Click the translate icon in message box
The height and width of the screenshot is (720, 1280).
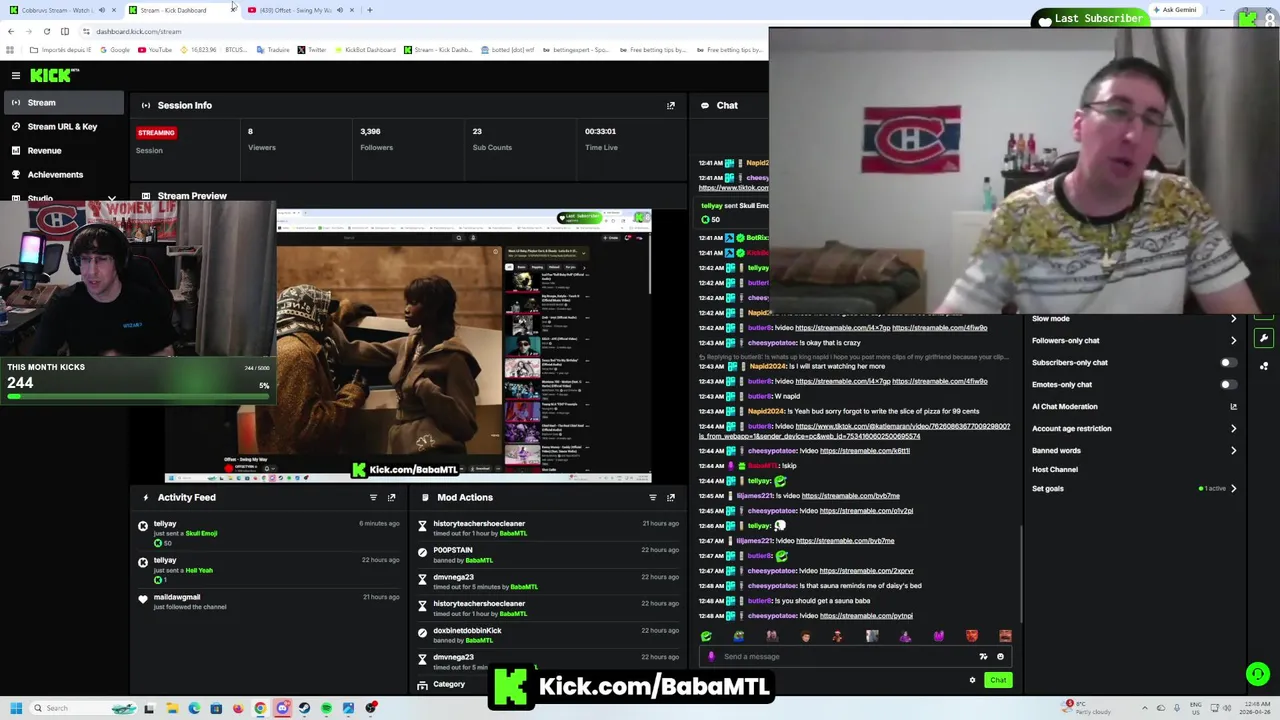tap(983, 657)
